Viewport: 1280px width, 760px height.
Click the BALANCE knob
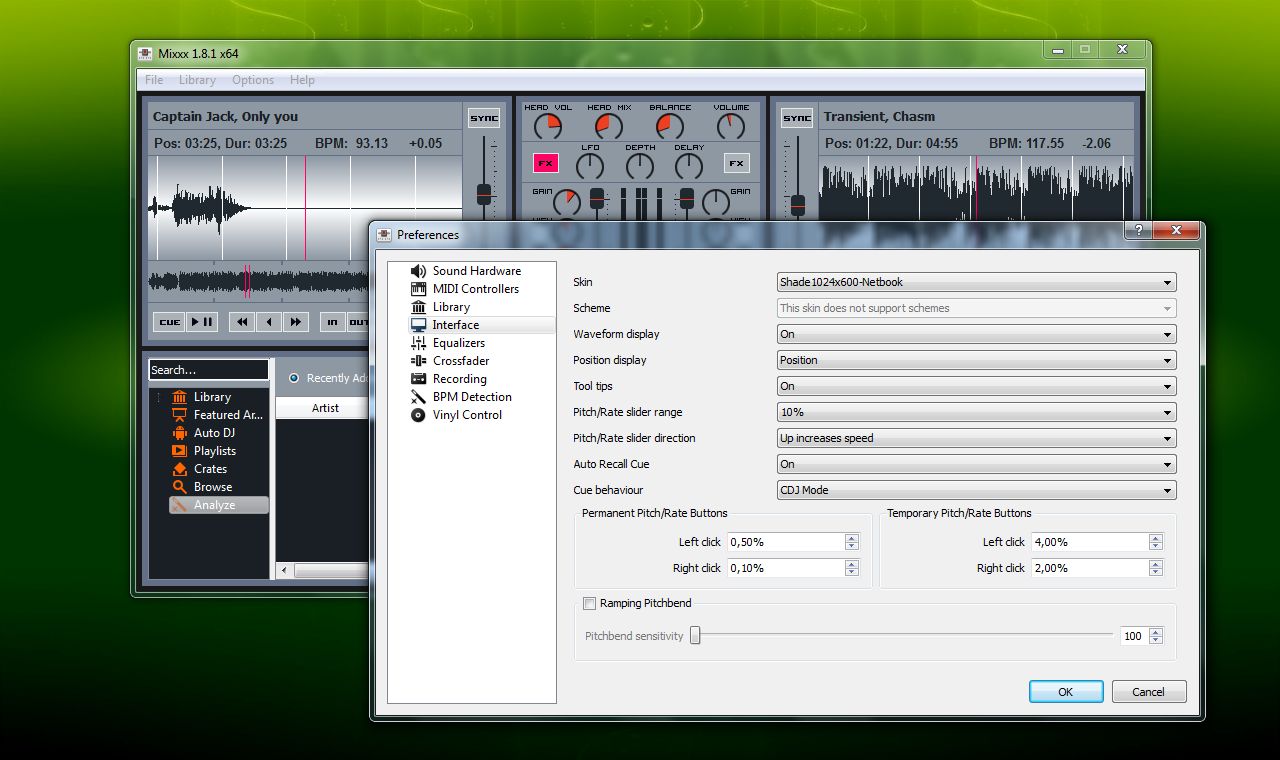669,126
